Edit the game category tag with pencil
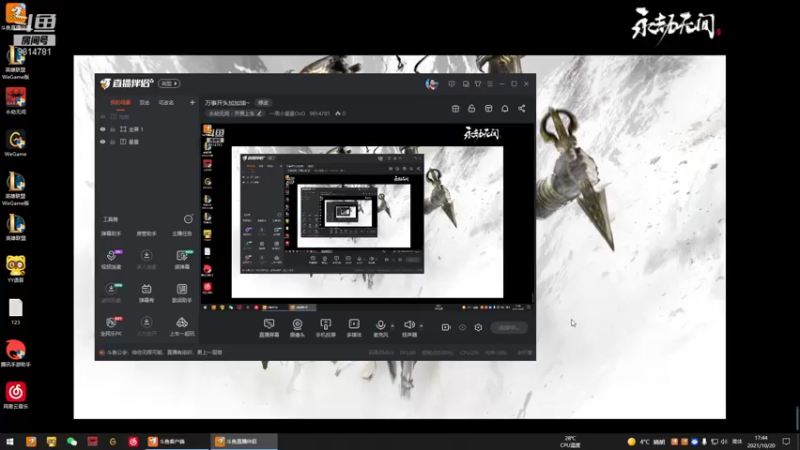 (x=259, y=114)
